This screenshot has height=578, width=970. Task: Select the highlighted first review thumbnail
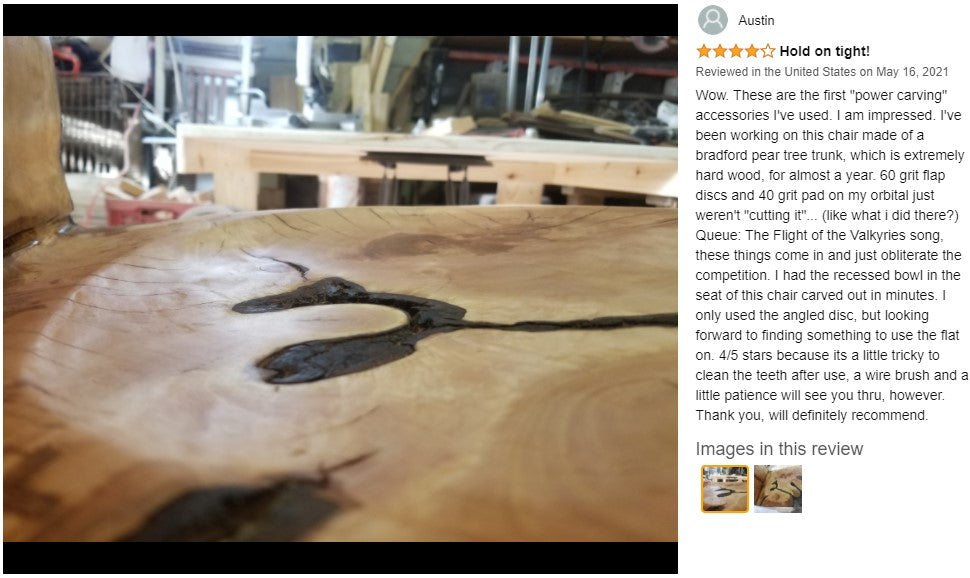[x=724, y=489]
